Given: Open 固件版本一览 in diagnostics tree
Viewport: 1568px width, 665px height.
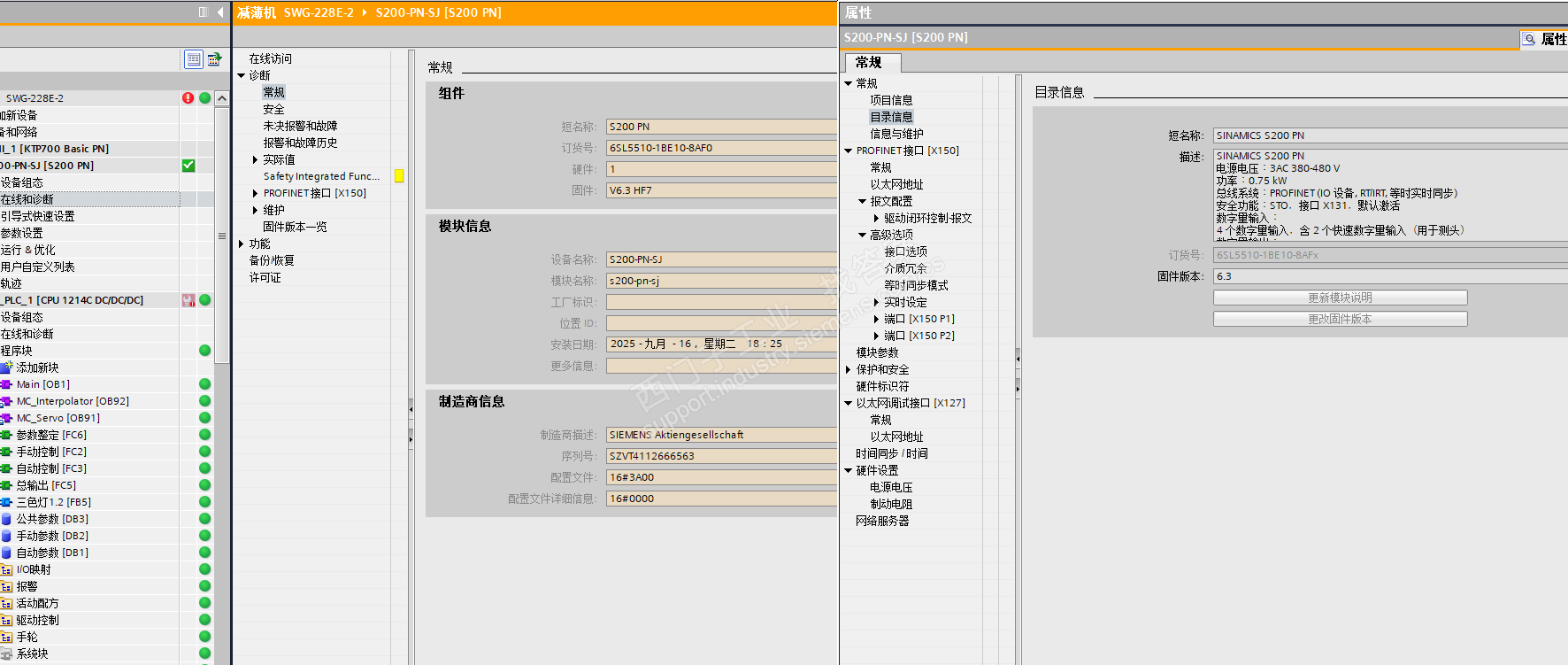Looking at the screenshot, I should [x=295, y=227].
